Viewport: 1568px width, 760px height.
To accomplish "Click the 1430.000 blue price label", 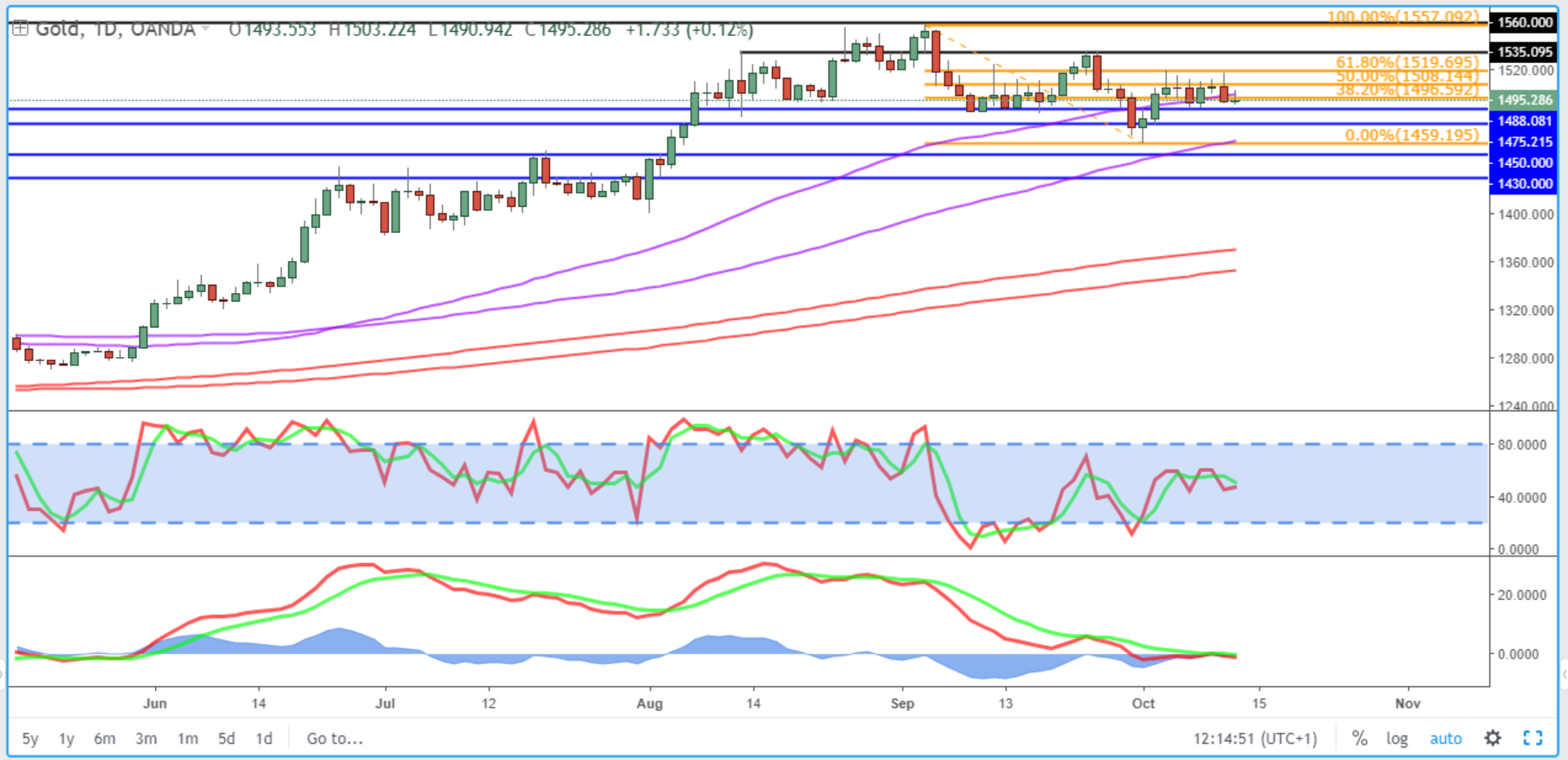I will (1525, 184).
